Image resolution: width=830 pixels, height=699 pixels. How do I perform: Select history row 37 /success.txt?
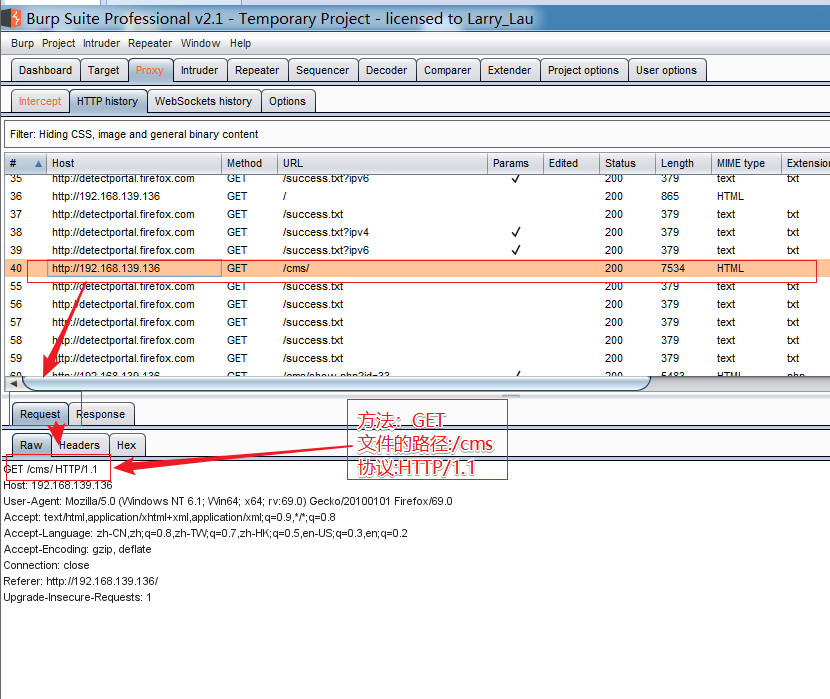417,214
